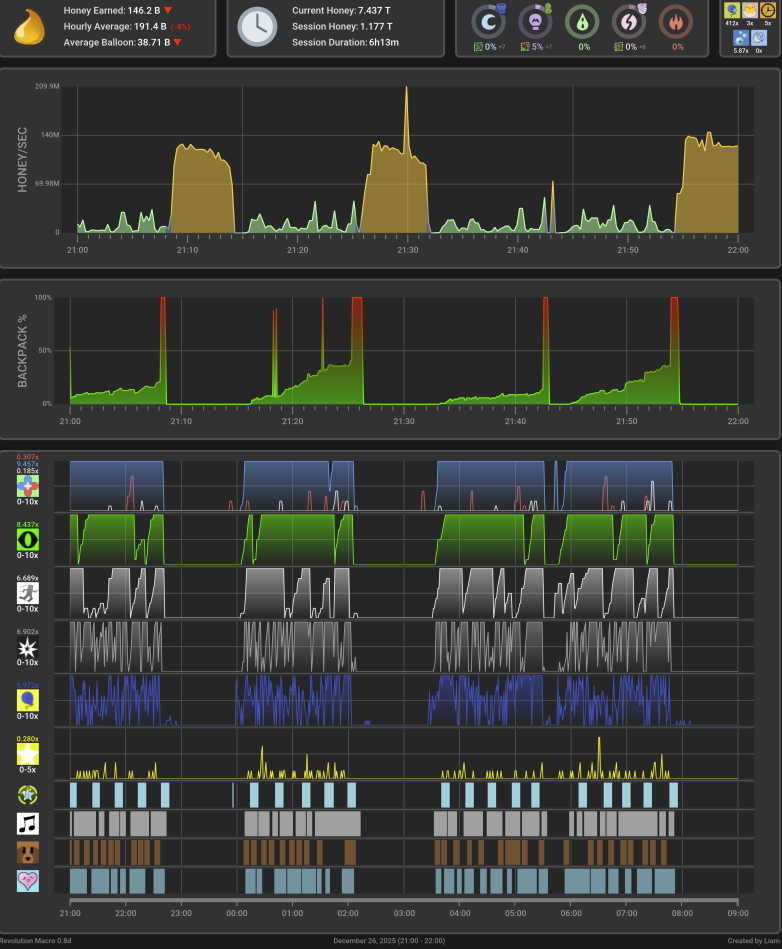Click the music note melody icon
The image size is (782, 949).
(x=27, y=824)
